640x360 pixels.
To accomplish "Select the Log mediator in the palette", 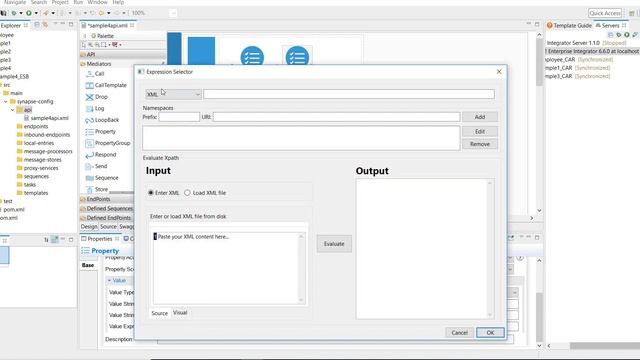I will (95, 109).
